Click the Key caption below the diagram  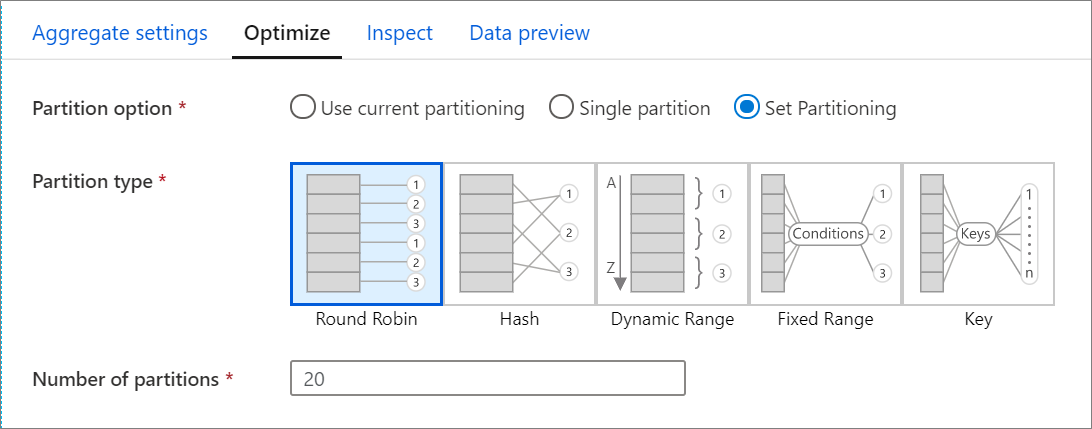pyautogui.click(x=978, y=320)
